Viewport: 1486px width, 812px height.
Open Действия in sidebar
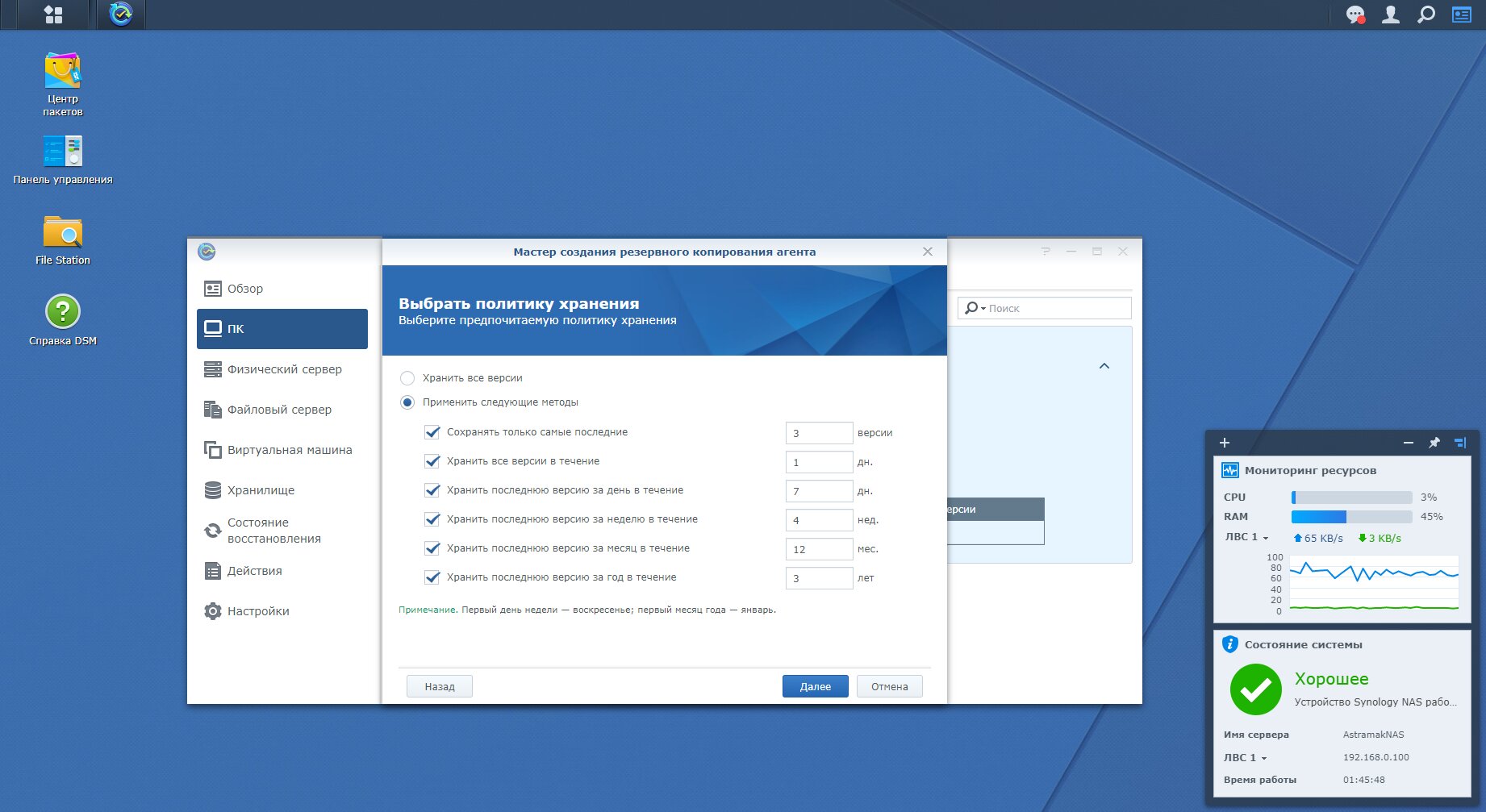[282, 571]
